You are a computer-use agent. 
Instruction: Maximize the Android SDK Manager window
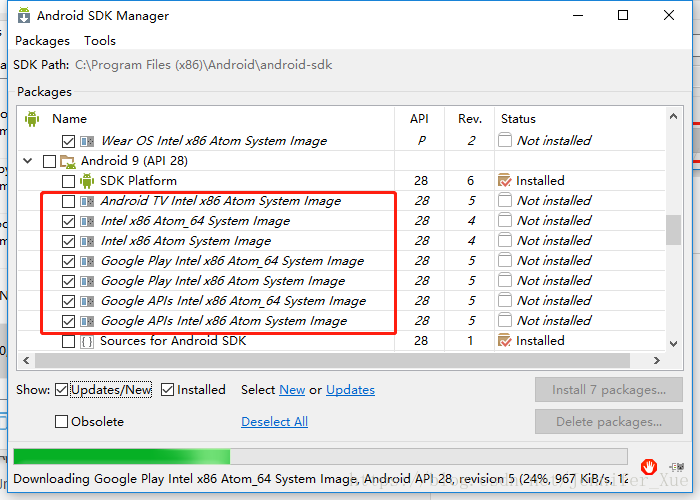(623, 15)
